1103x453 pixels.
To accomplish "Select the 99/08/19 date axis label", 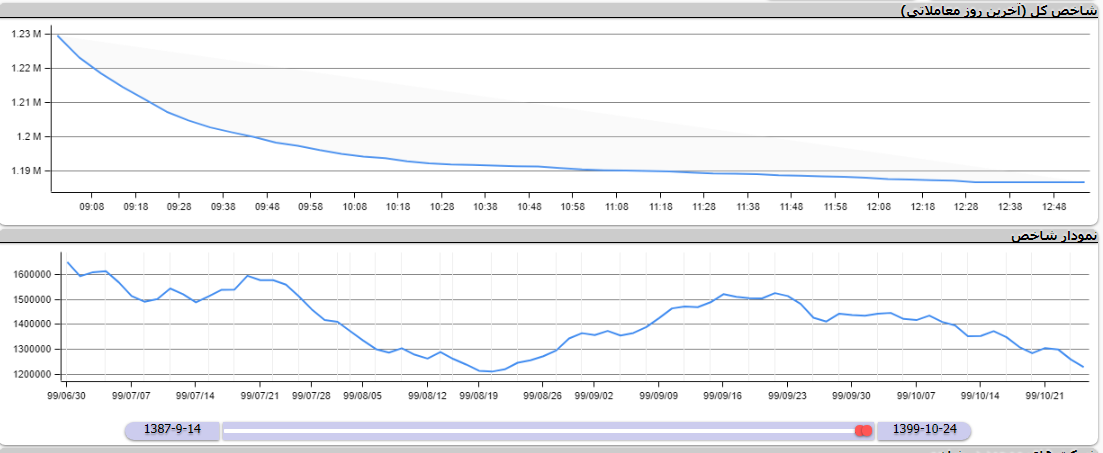I will (479, 395).
